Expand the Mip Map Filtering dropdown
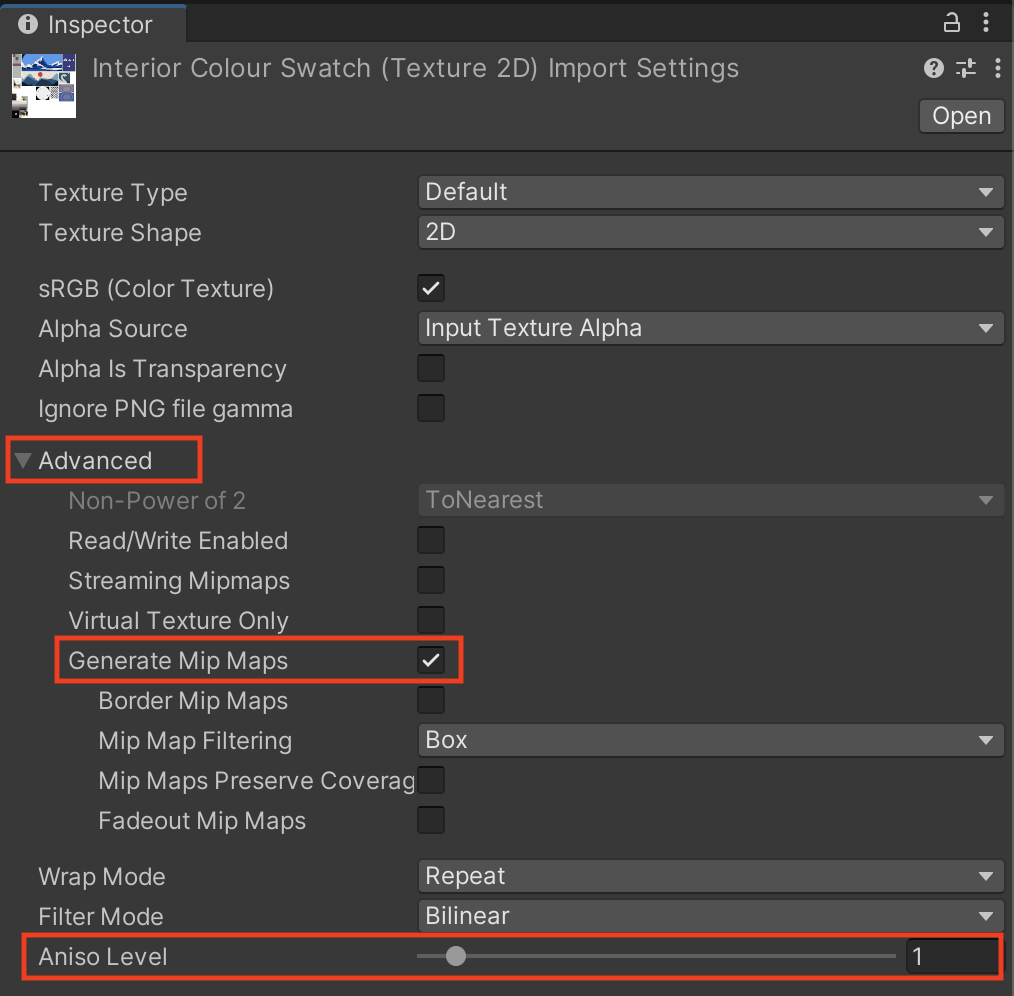Screen dimensions: 1014x996 pyautogui.click(x=710, y=740)
